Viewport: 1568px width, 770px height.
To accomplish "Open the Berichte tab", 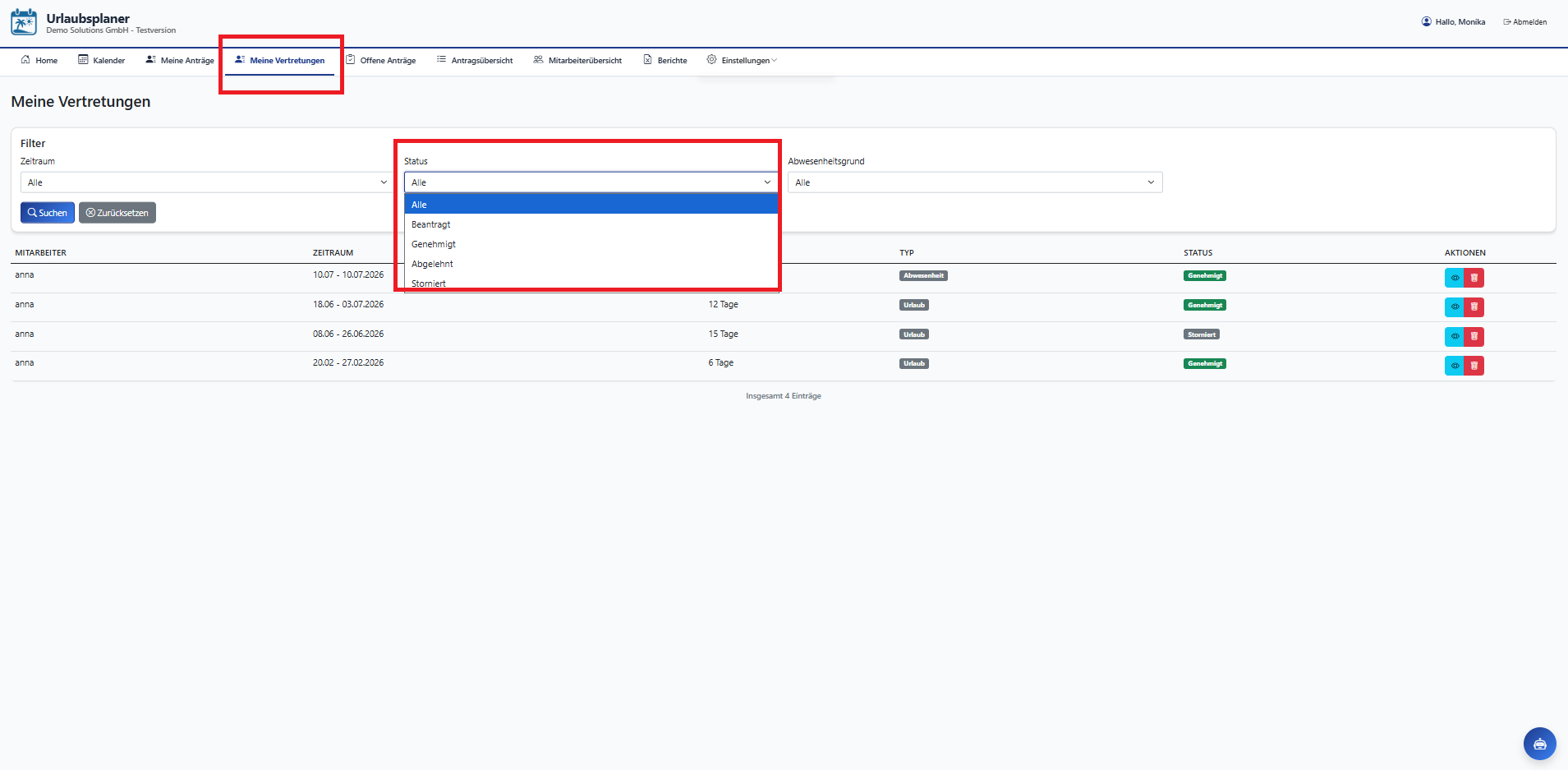I will coord(665,60).
